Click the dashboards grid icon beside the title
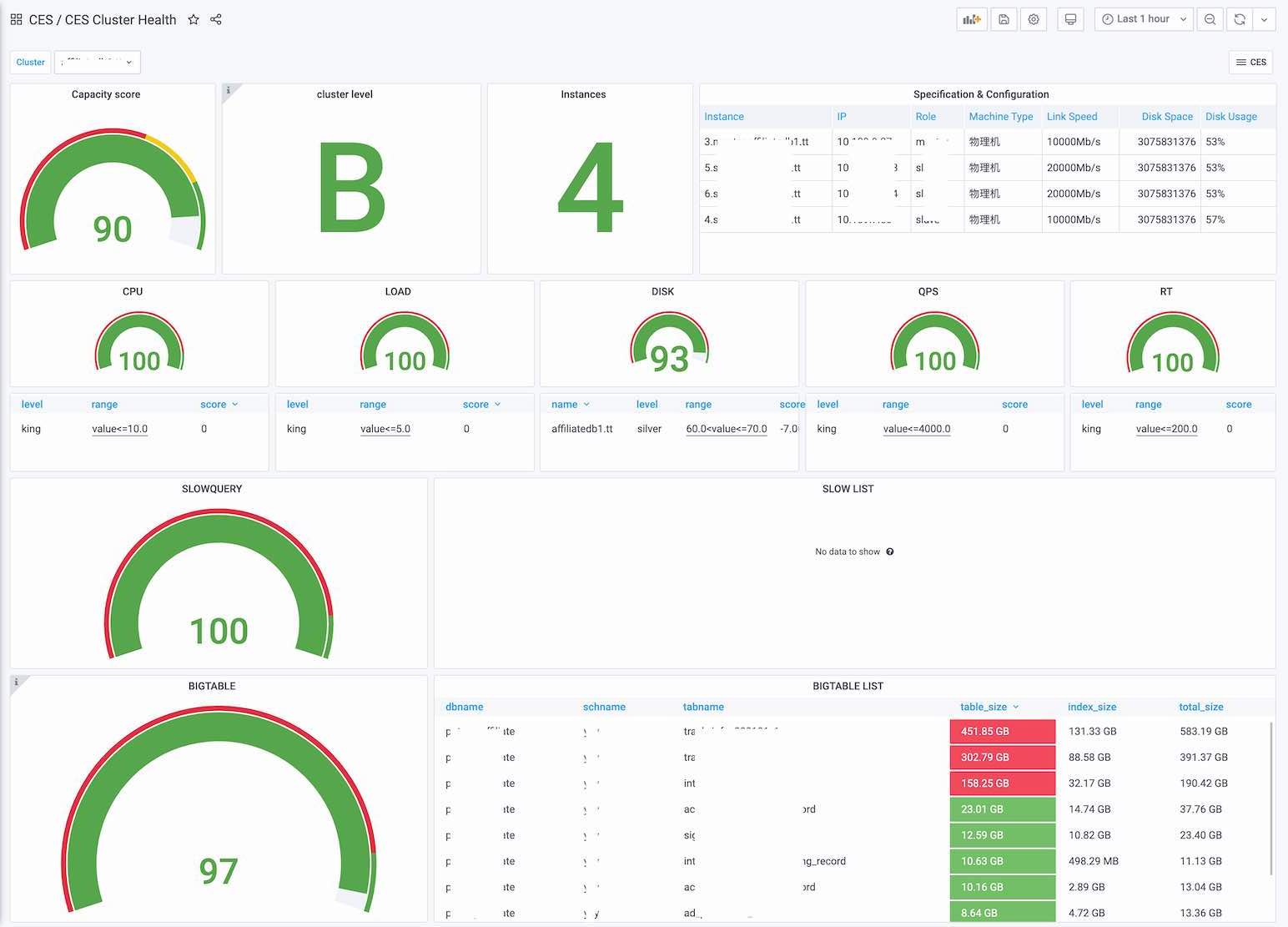Screen dimensions: 1288x927 16,19
